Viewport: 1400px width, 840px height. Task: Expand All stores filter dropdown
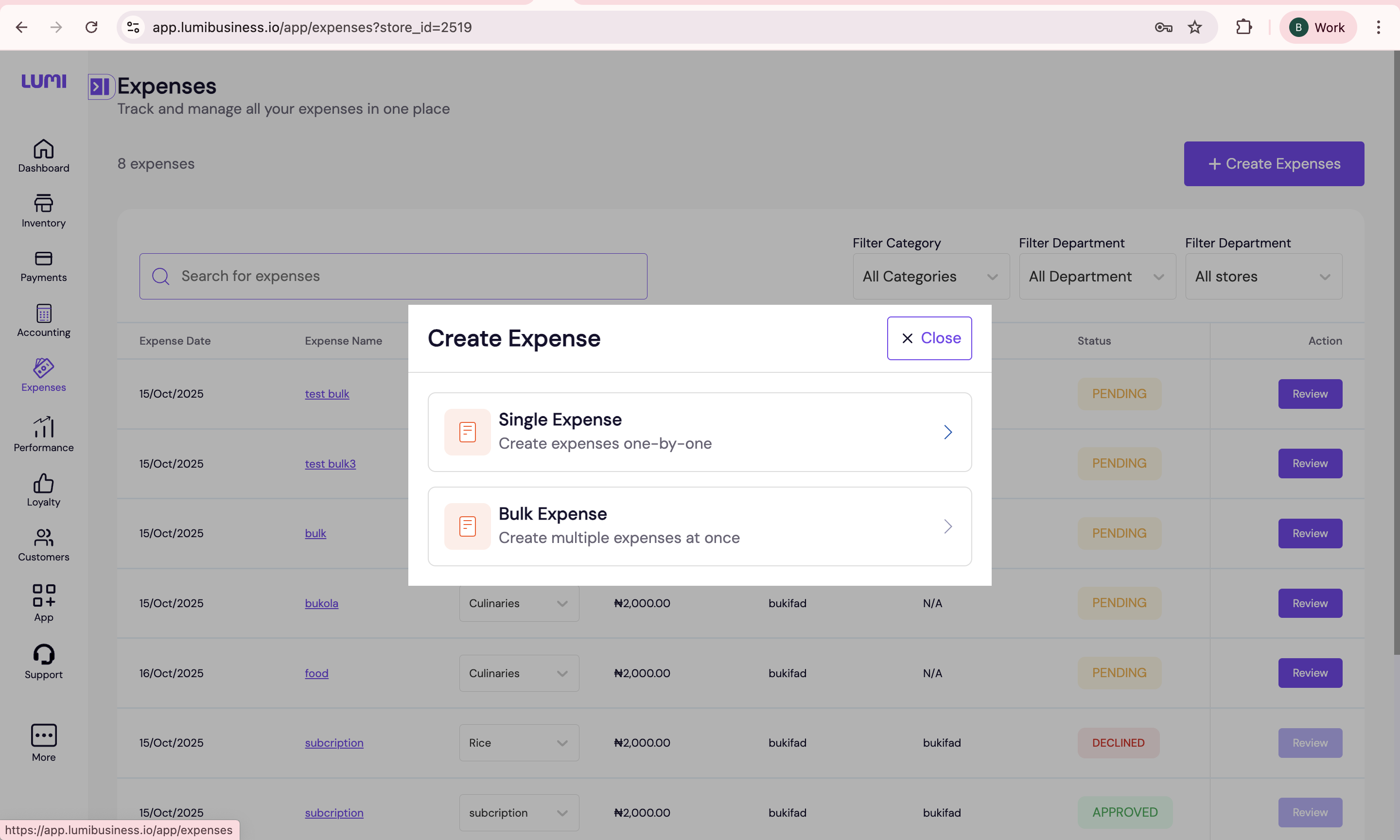(x=1263, y=277)
